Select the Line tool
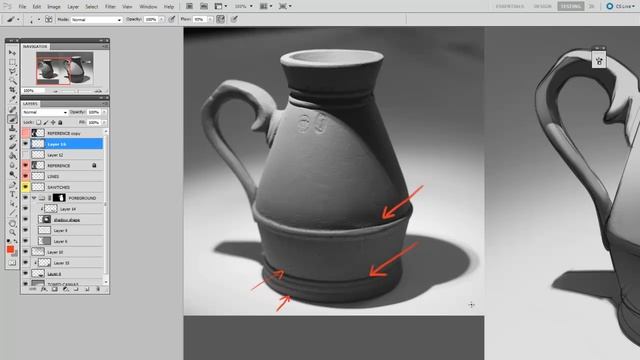Viewport: 640px width, 360px height. point(12,213)
